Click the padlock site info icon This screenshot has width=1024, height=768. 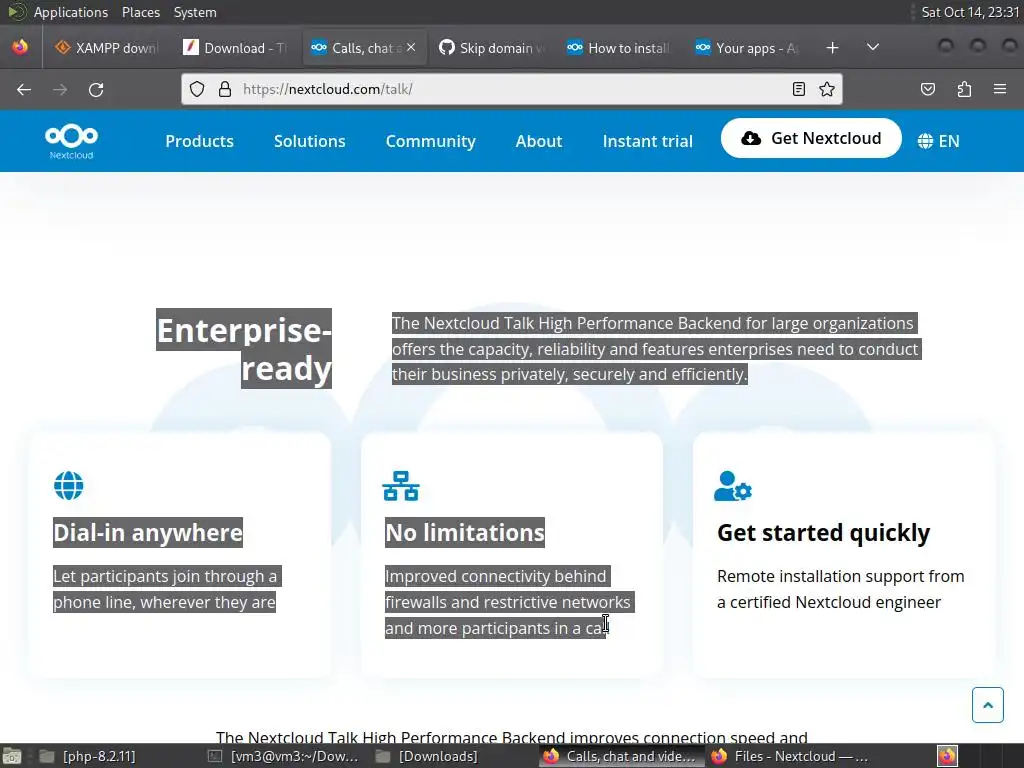pos(225,89)
